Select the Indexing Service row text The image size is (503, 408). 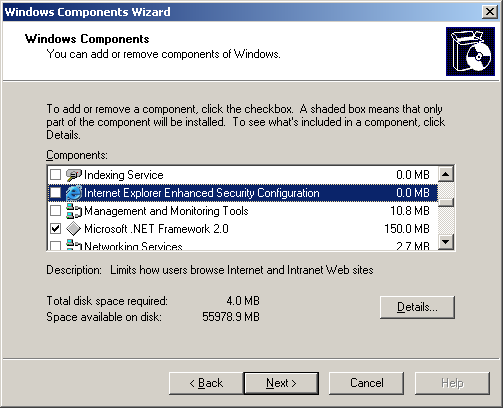coord(124,175)
